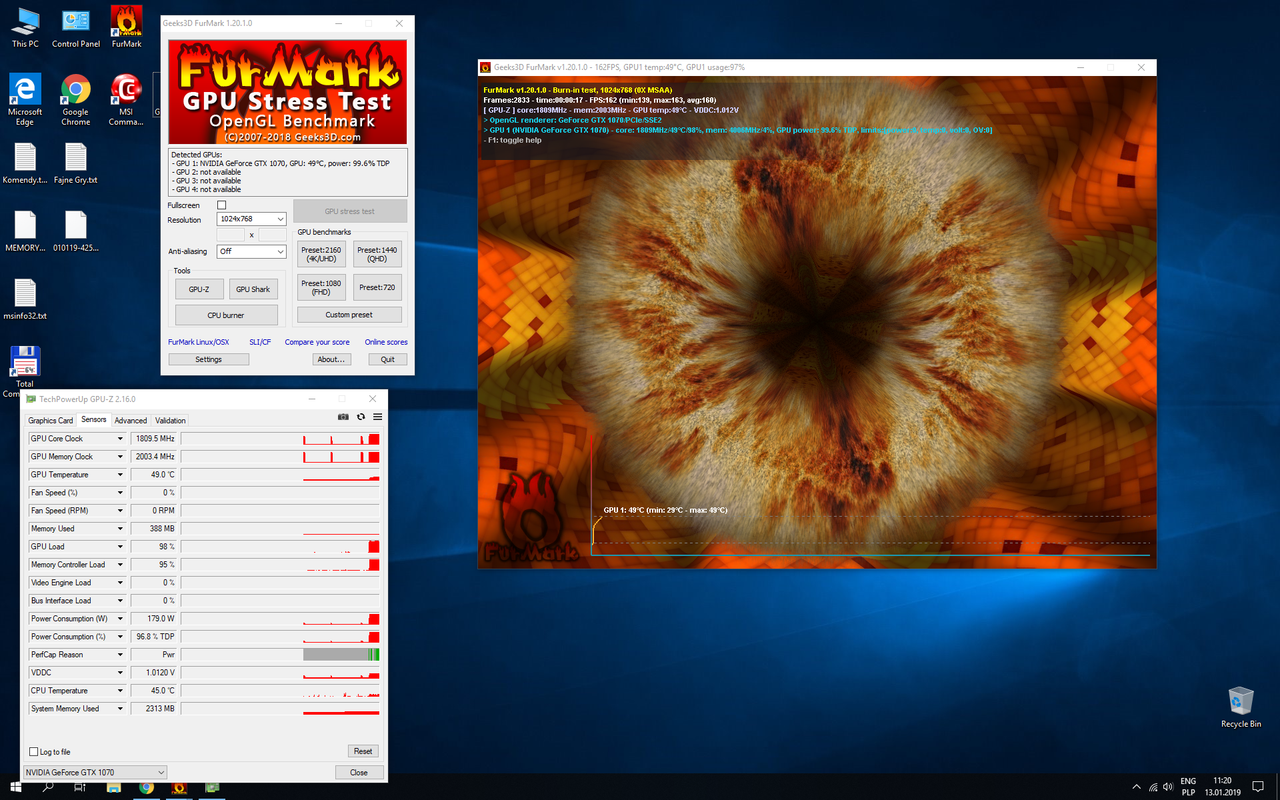
Task: Enable FurMark Fullscreen checkbox
Action: [x=222, y=205]
